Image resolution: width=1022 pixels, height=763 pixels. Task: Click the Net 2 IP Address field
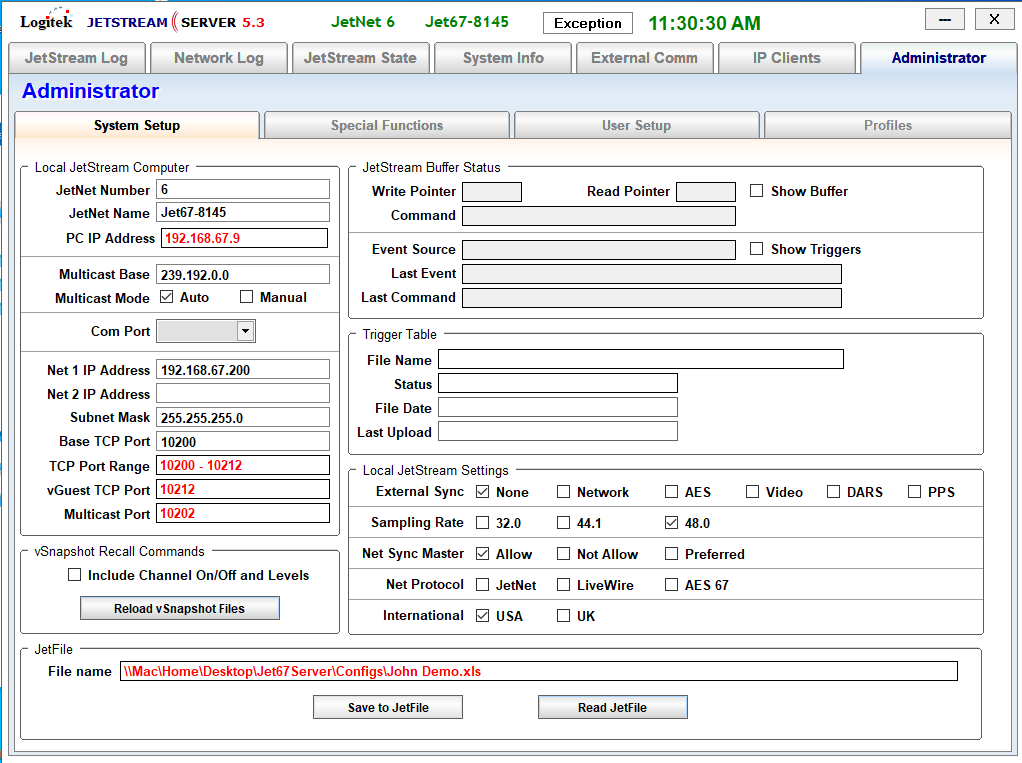point(243,394)
